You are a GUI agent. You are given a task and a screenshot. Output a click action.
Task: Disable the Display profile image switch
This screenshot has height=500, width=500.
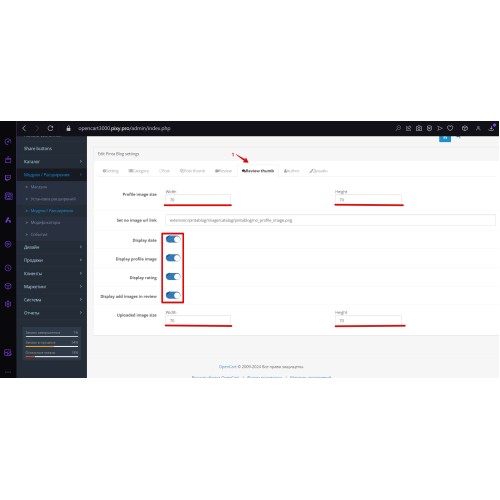click(173, 258)
